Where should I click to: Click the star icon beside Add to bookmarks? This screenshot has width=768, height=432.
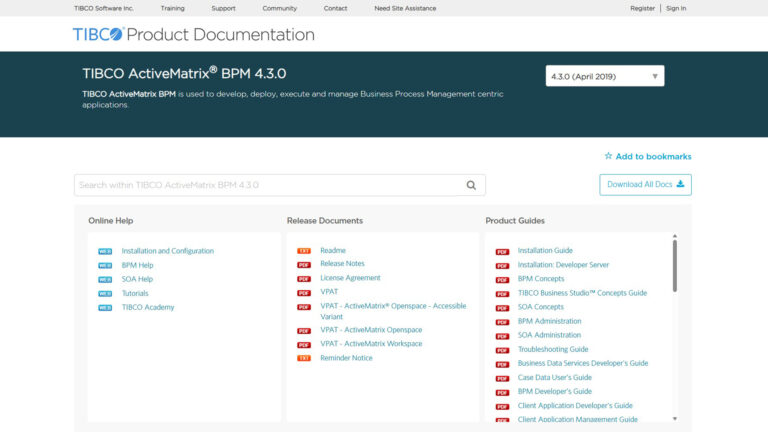tap(608, 156)
